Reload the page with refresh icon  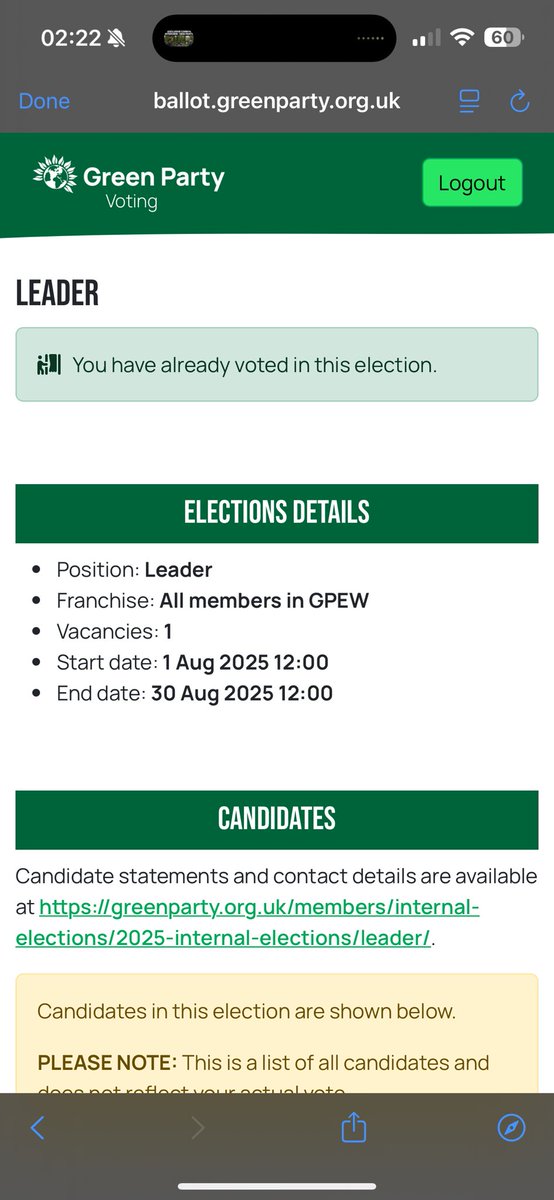coord(519,100)
